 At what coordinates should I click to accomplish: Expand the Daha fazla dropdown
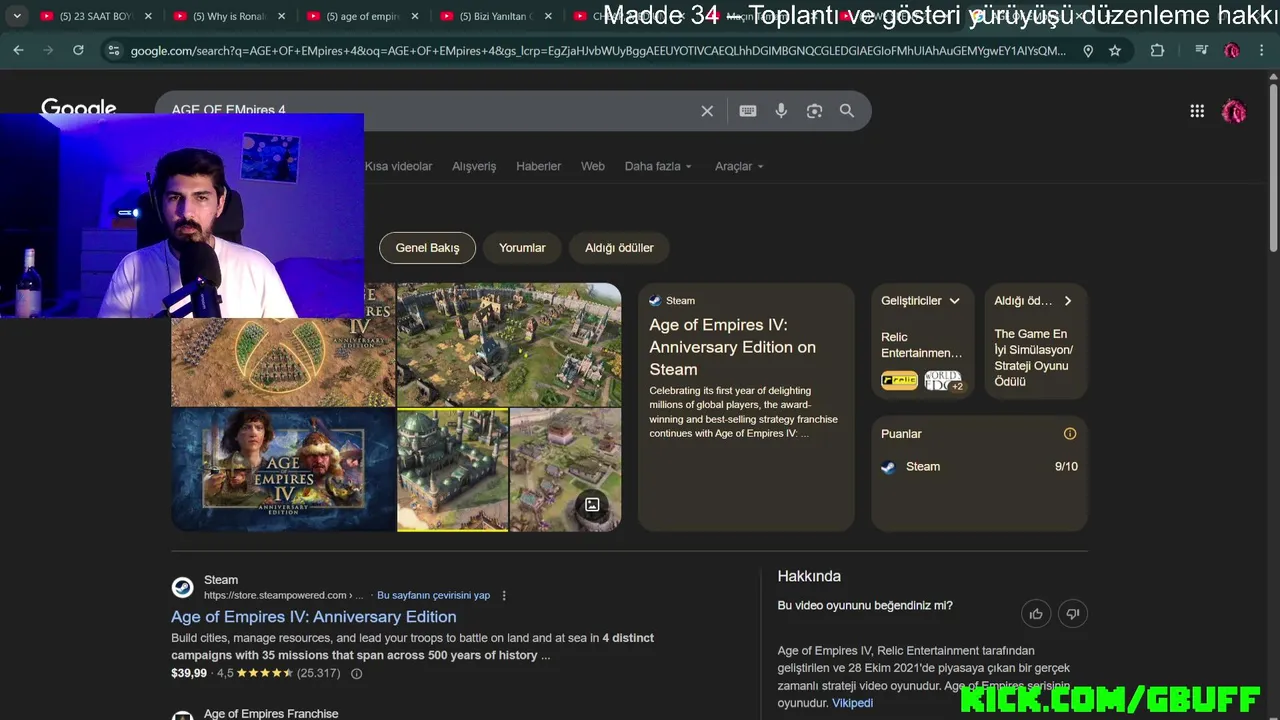tap(658, 166)
